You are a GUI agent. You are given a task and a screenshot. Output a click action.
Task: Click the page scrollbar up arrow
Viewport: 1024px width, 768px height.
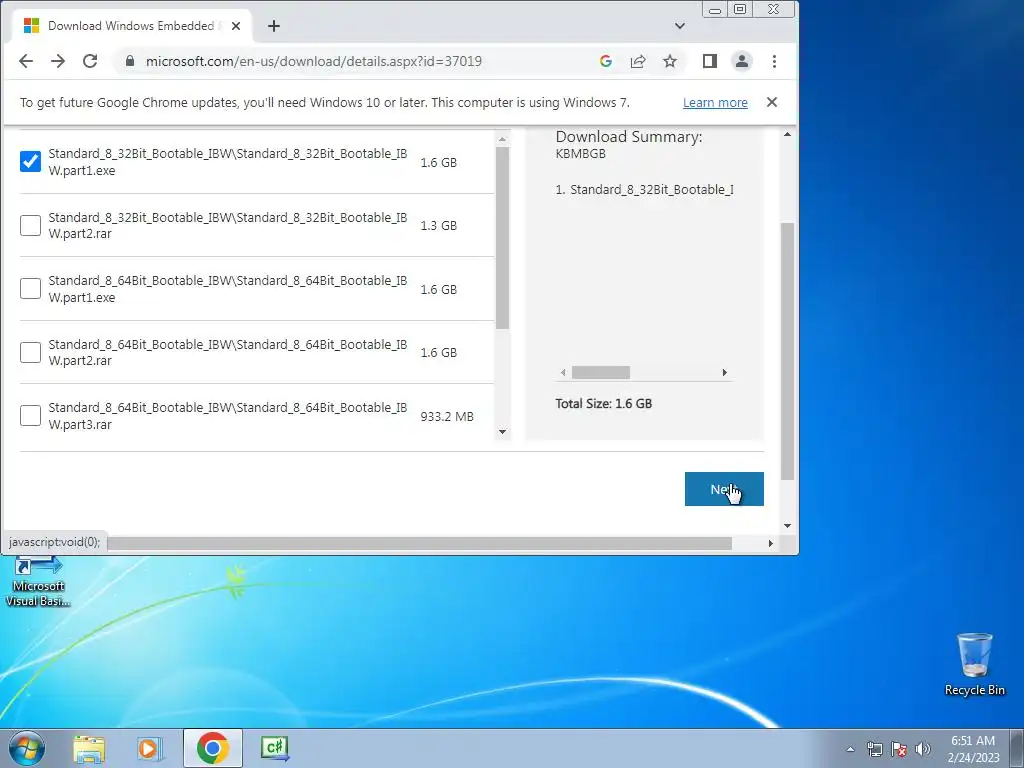tap(788, 135)
